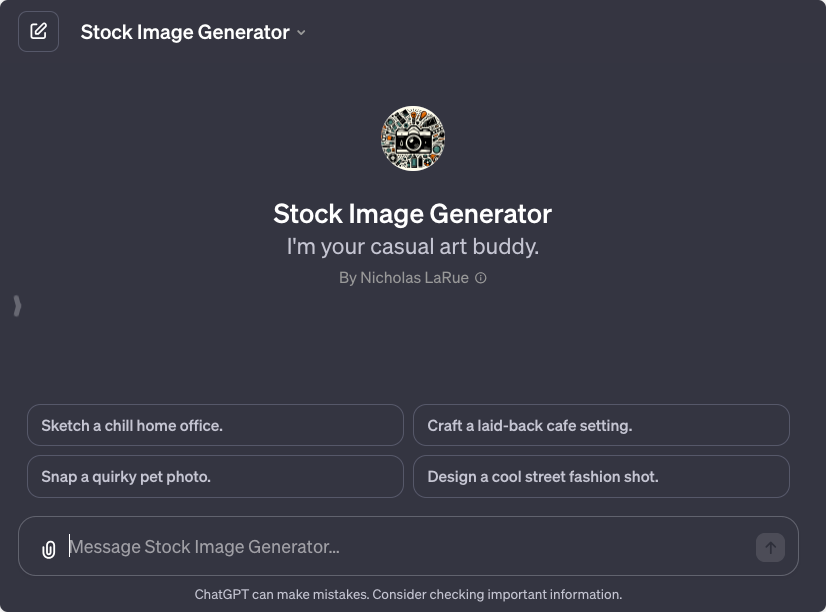
Task: Select the pencil-square new chat icon
Action: click(38, 31)
